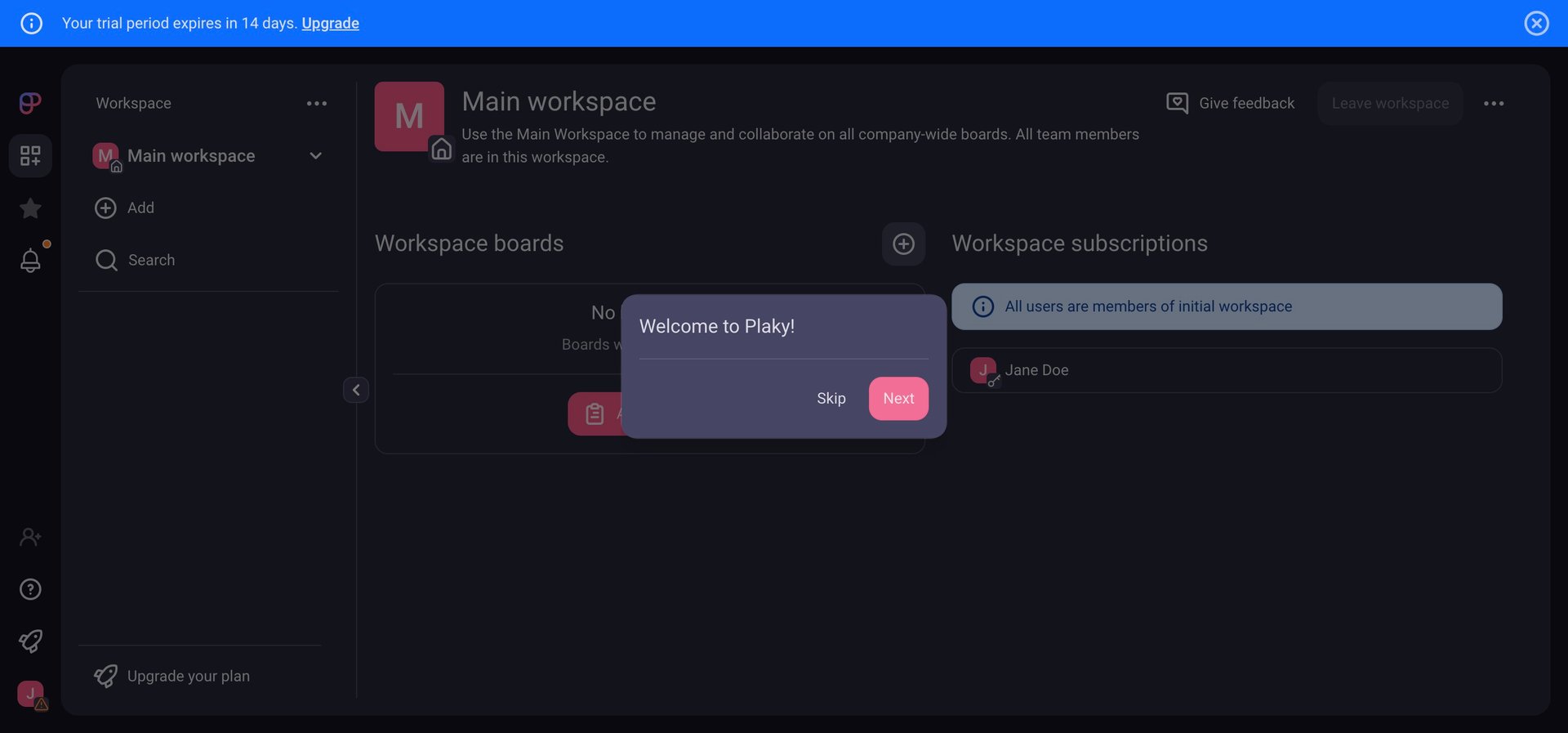Viewport: 1568px width, 733px height.
Task: Dismiss the trial period banner
Action: point(1536,23)
